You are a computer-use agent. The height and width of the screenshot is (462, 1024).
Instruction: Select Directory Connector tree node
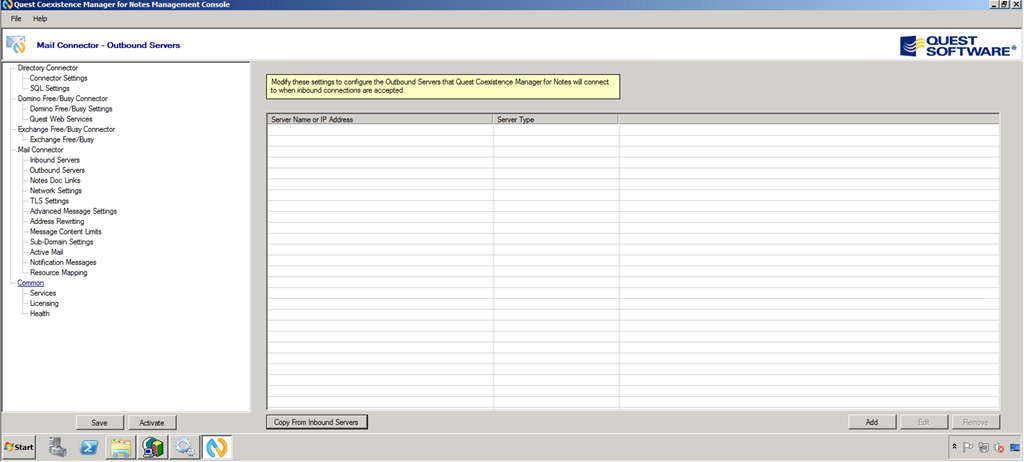(48, 68)
